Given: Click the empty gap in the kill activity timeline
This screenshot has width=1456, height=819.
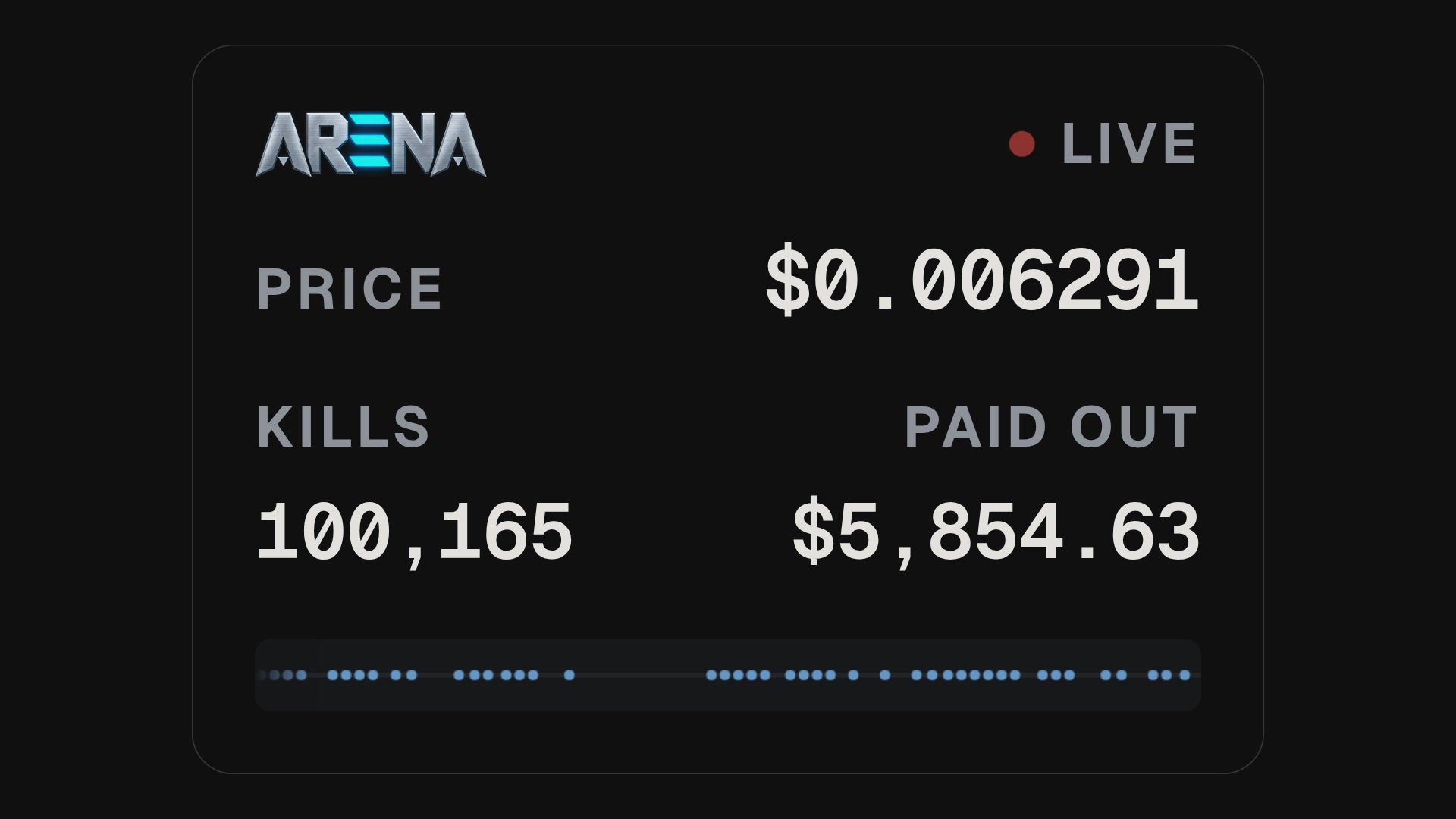Looking at the screenshot, I should point(640,675).
